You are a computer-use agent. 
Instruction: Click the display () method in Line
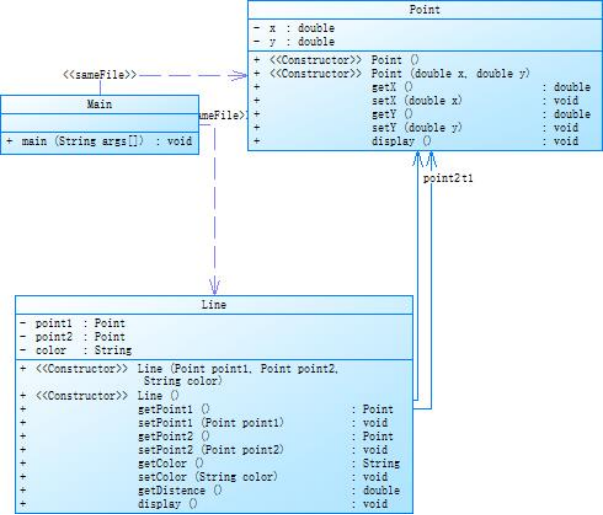click(x=205, y=504)
